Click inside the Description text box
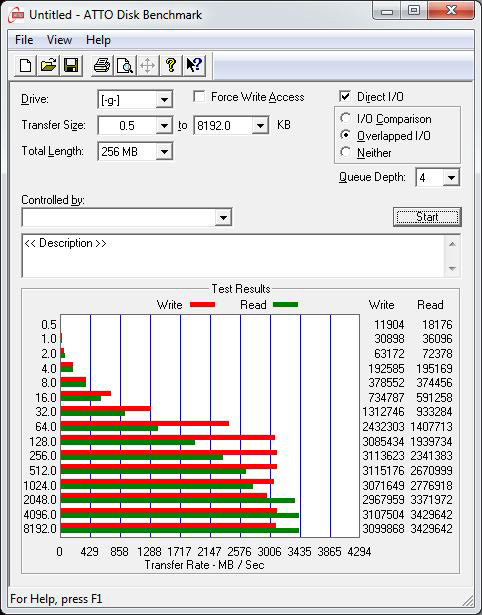Image resolution: width=482 pixels, height=615 pixels. [x=234, y=256]
